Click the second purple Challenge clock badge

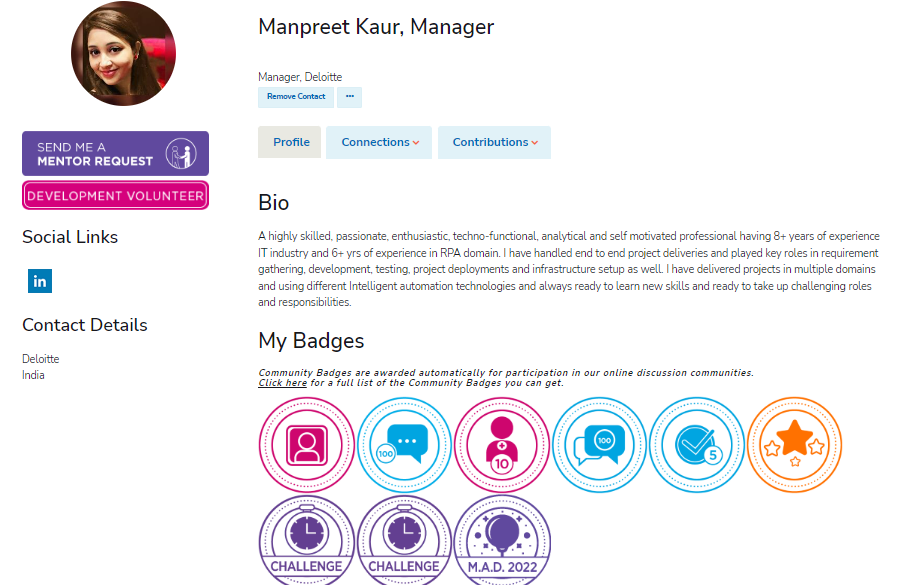404,540
